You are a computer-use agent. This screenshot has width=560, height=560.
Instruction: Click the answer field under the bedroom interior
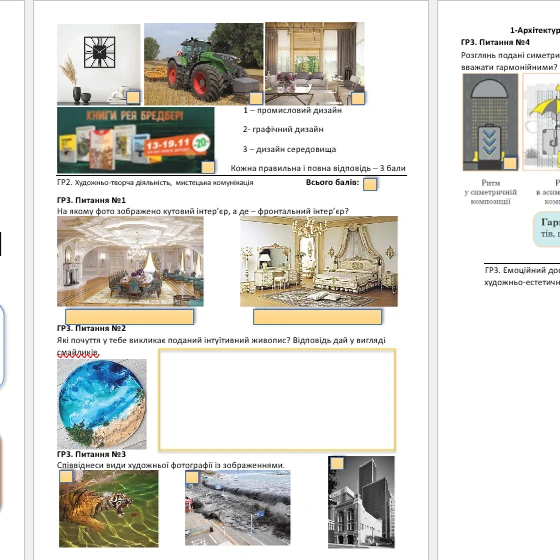(318, 317)
